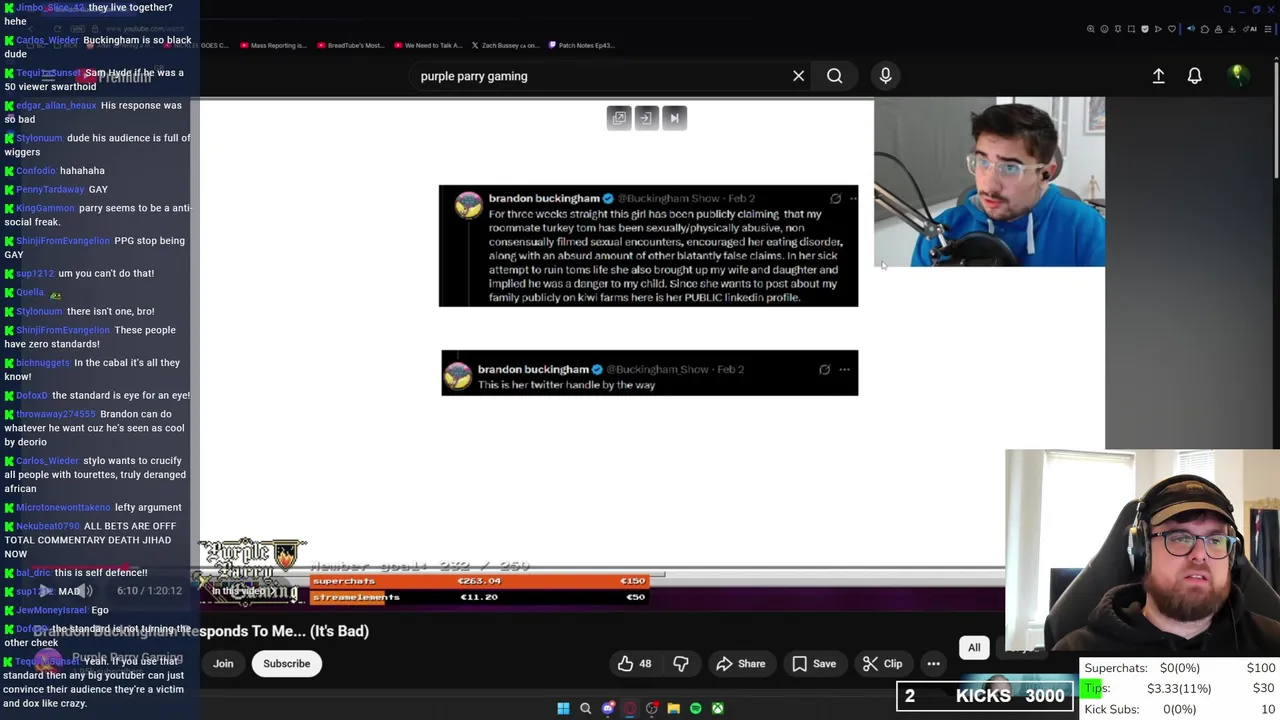Open the notifications bell
The width and height of the screenshot is (1280, 720).
[1194, 76]
